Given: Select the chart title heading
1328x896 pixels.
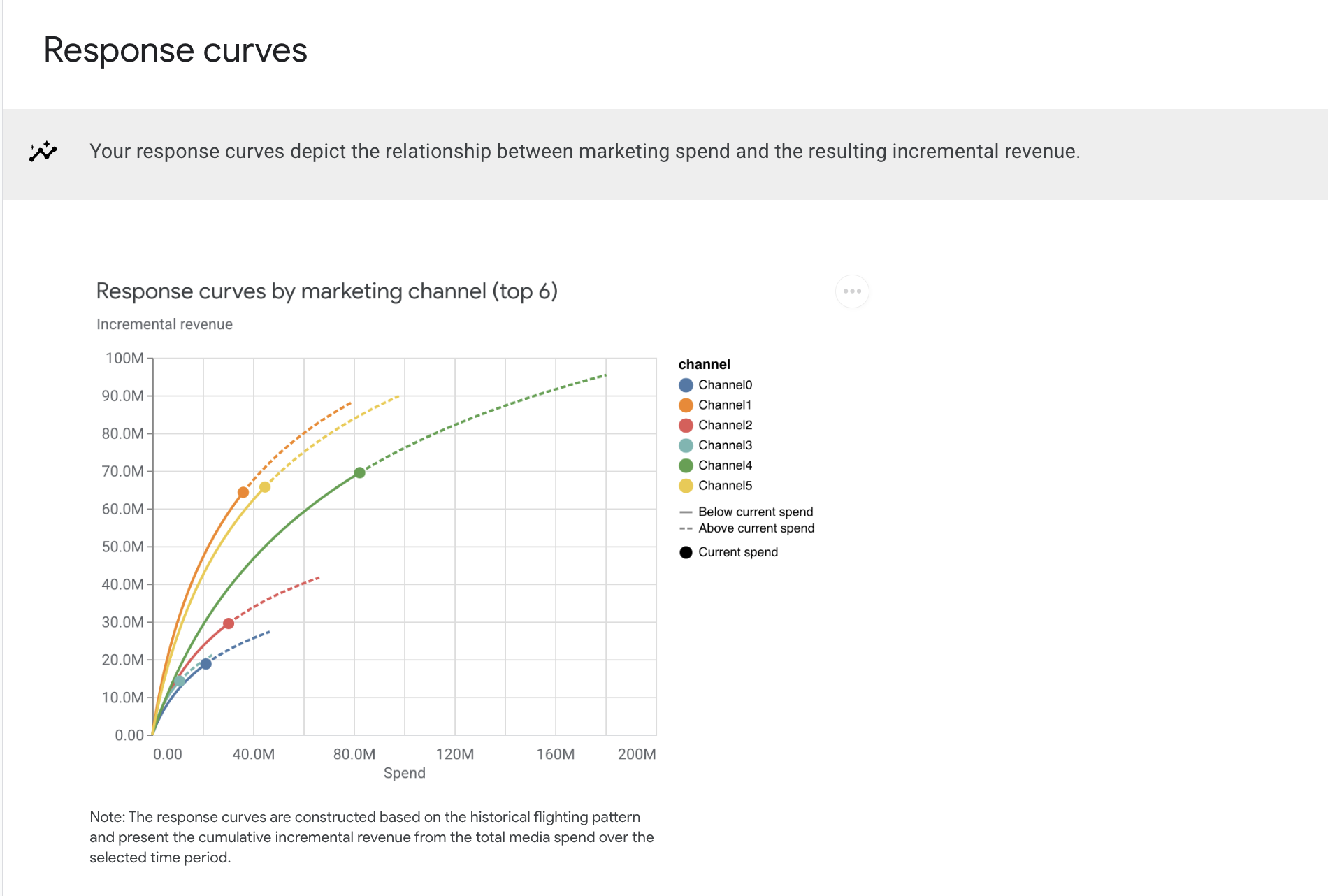Looking at the screenshot, I should 327,291.
